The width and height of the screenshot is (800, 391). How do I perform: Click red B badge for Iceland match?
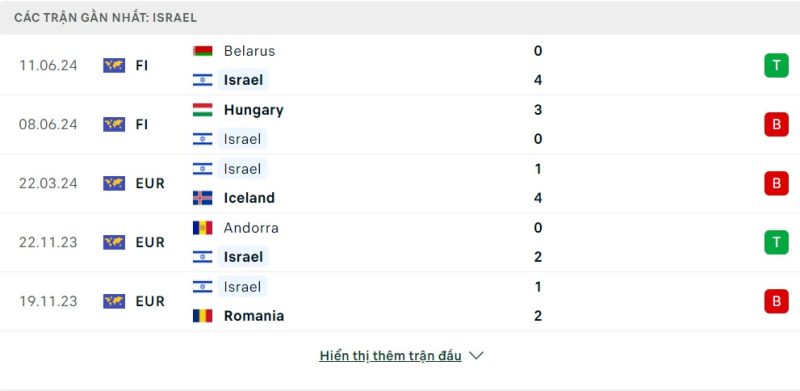pos(776,183)
